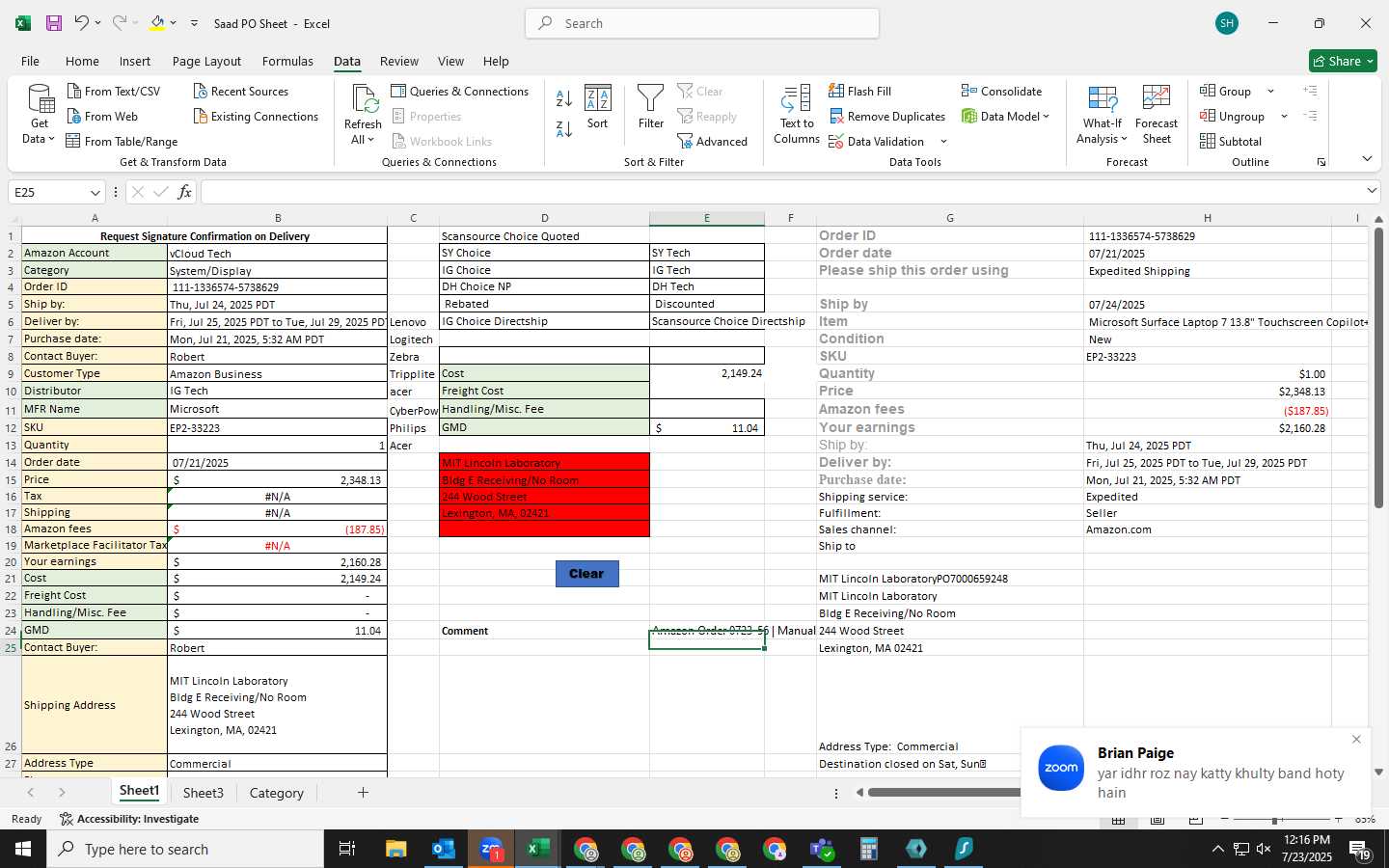
Task: Switch to the Home tab
Action: coord(82,61)
